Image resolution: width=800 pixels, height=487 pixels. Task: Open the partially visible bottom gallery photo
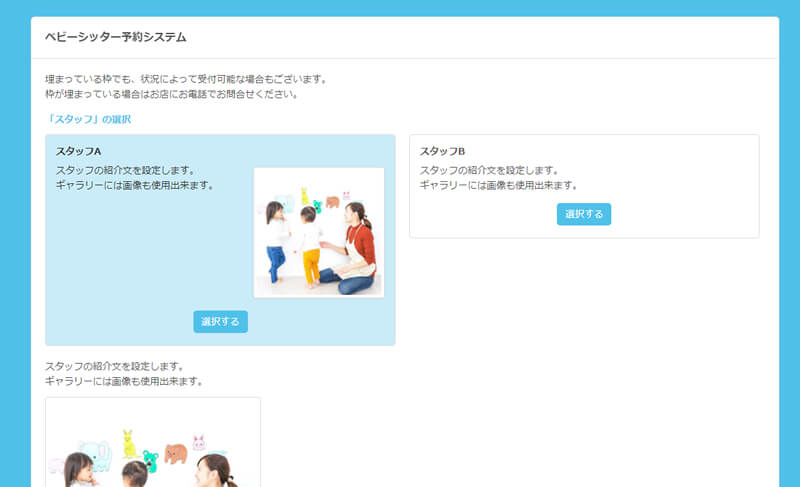point(153,443)
